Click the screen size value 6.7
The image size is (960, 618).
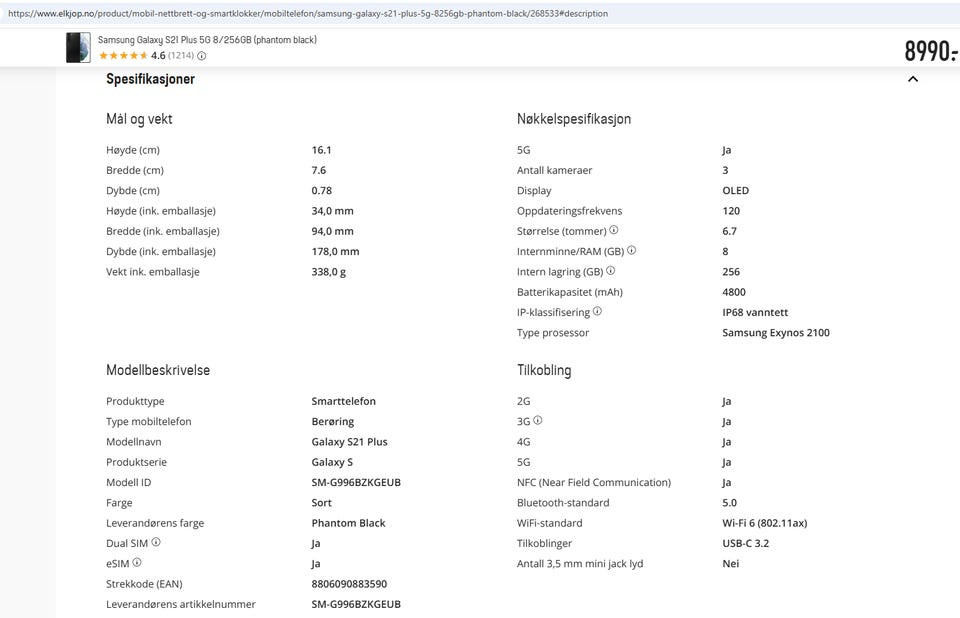[730, 231]
